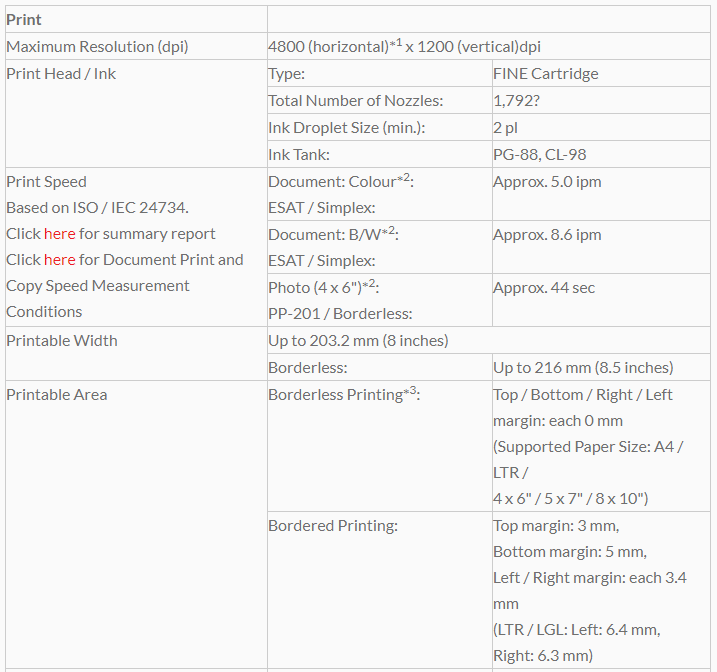This screenshot has height=672, width=717.
Task: Select the "Approx. 8.6 ipm" B/W speed value
Action: (547, 235)
